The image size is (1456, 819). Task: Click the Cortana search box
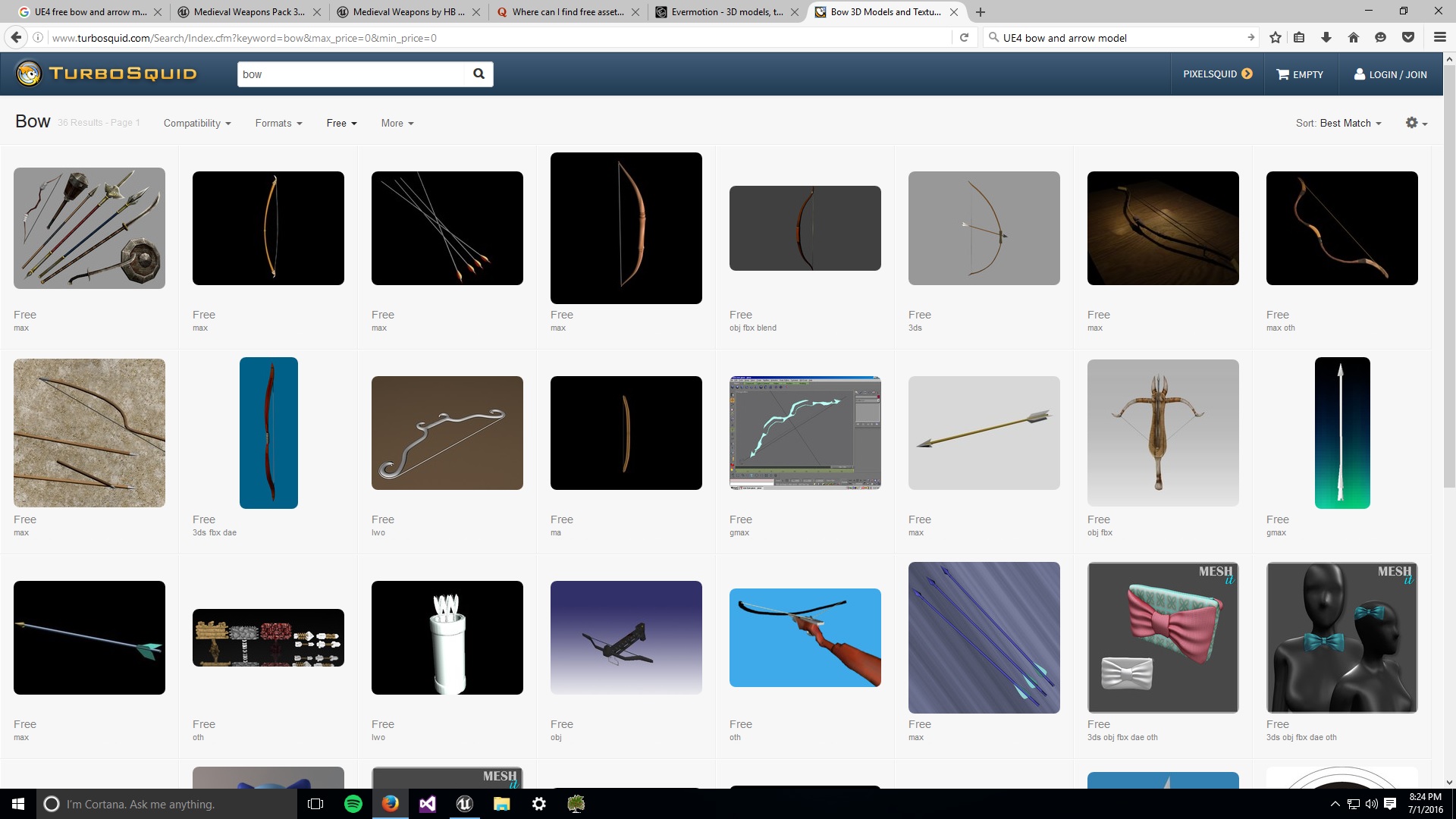click(x=167, y=804)
